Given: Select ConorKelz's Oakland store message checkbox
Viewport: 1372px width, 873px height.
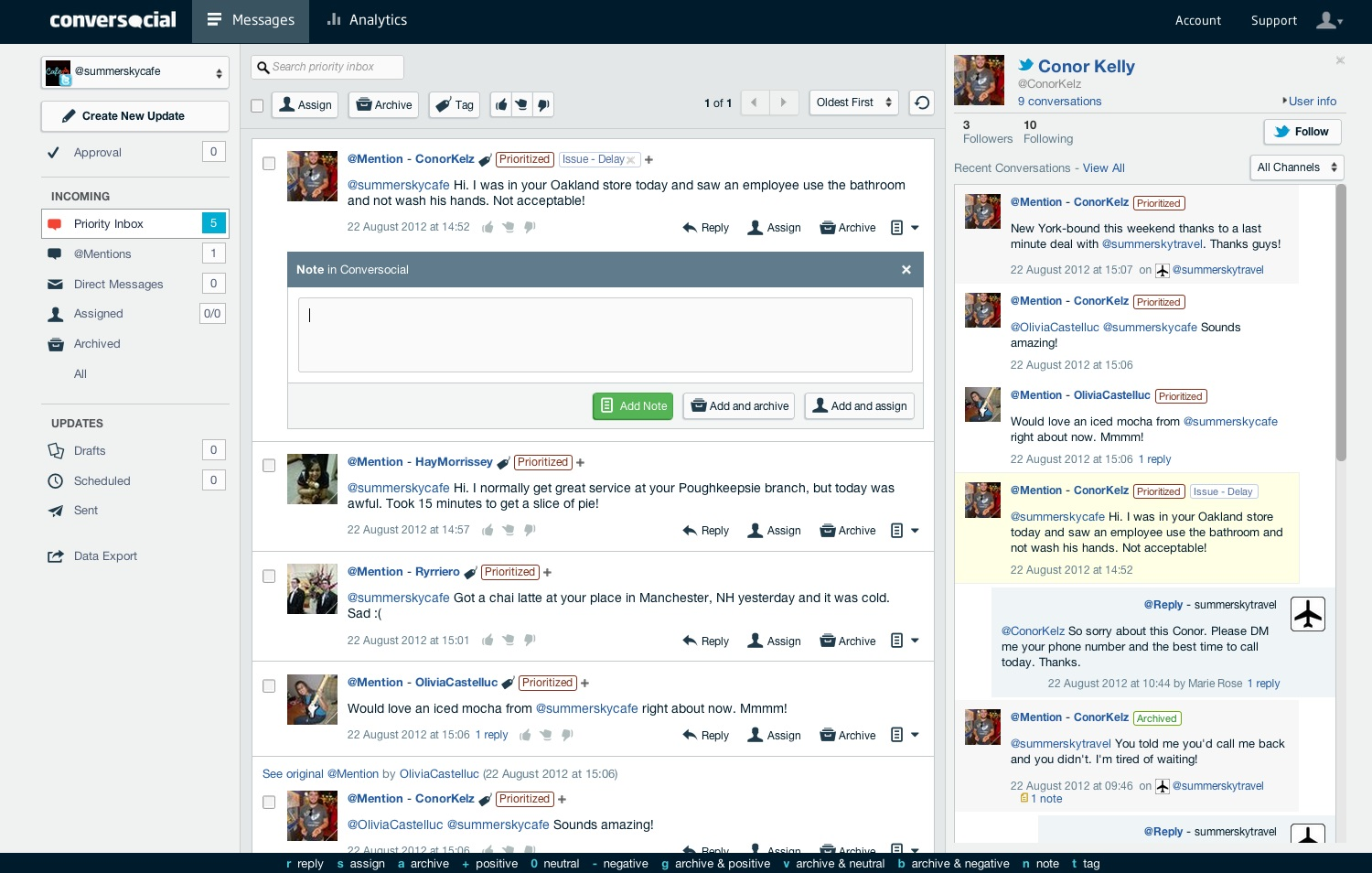Looking at the screenshot, I should coord(269,164).
